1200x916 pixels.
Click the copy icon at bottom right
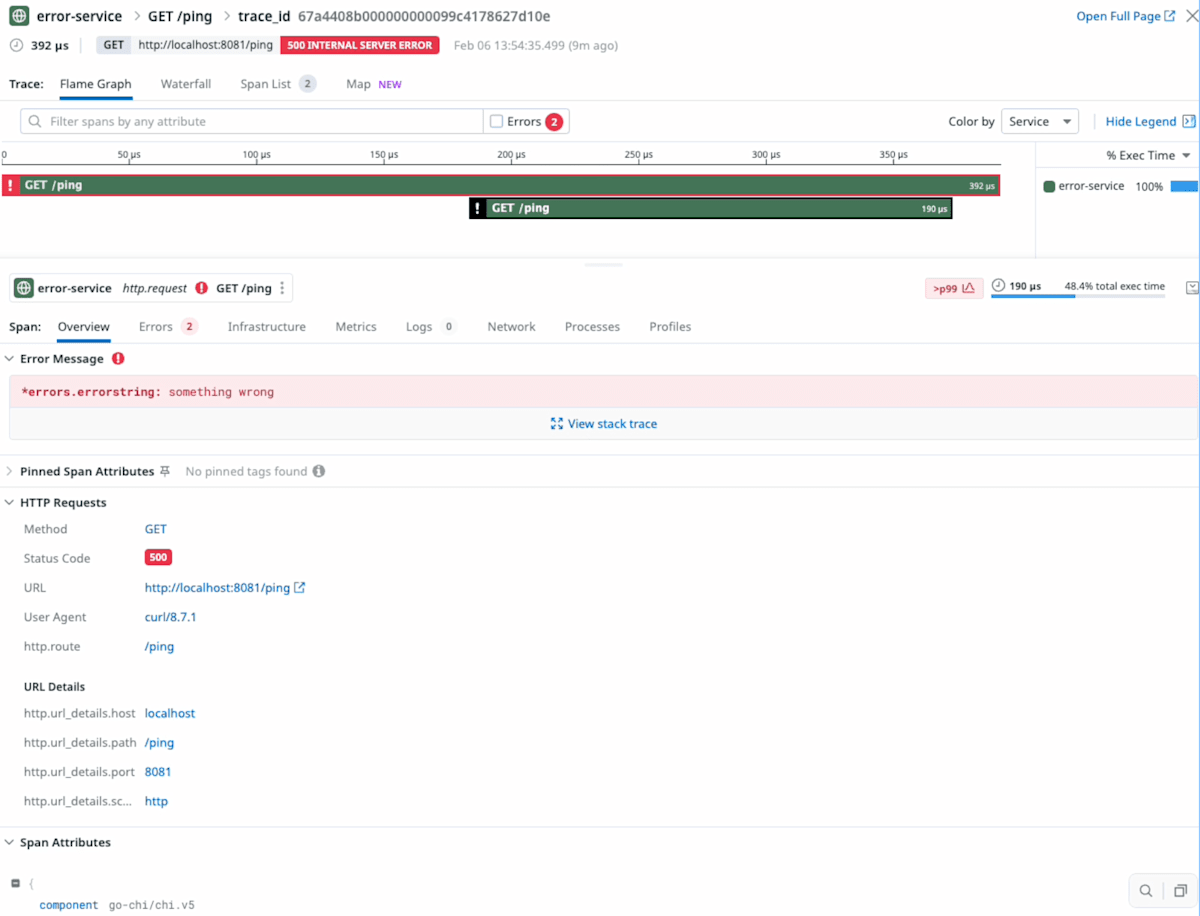click(x=1181, y=891)
